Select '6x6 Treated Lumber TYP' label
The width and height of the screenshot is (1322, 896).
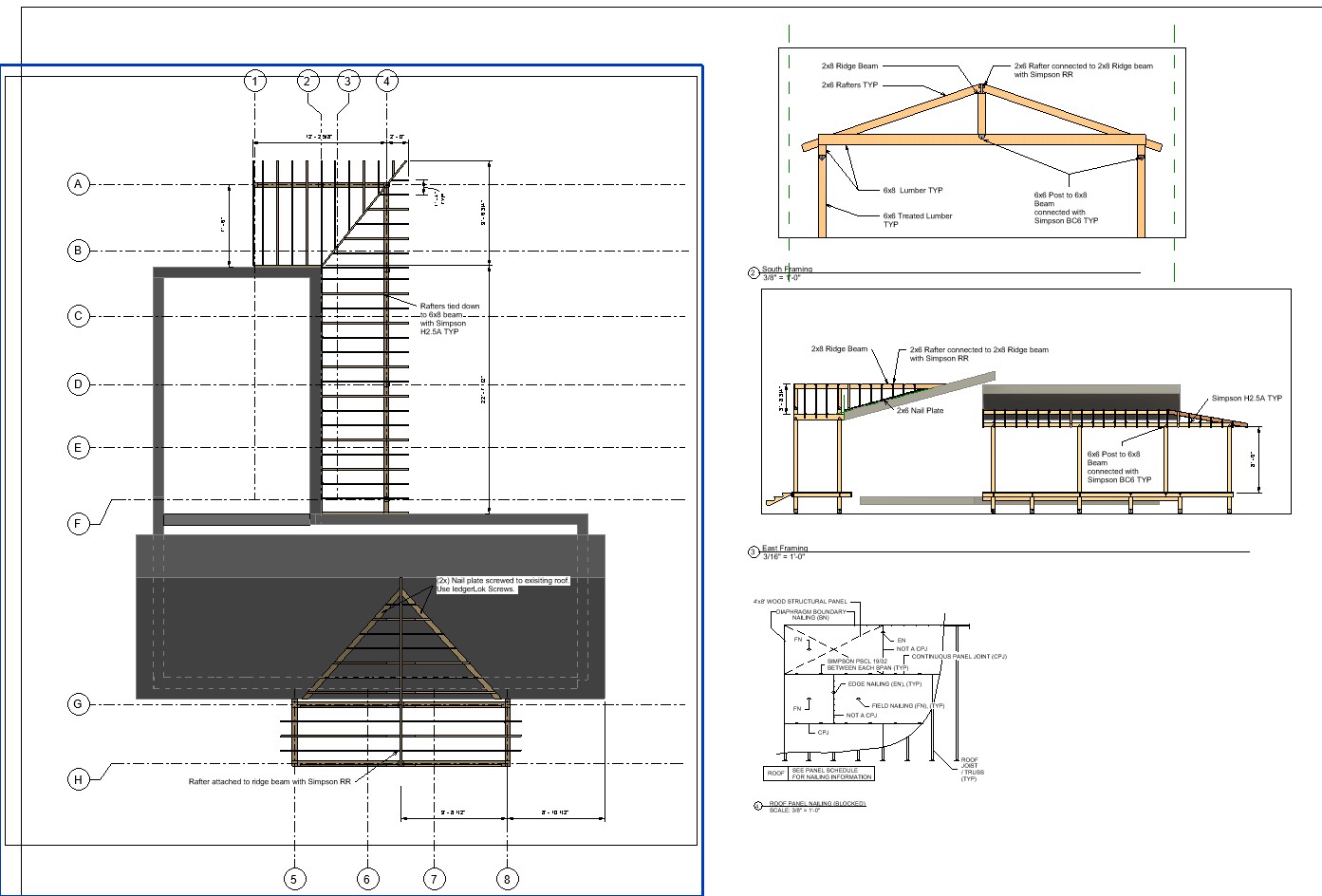coord(917,220)
